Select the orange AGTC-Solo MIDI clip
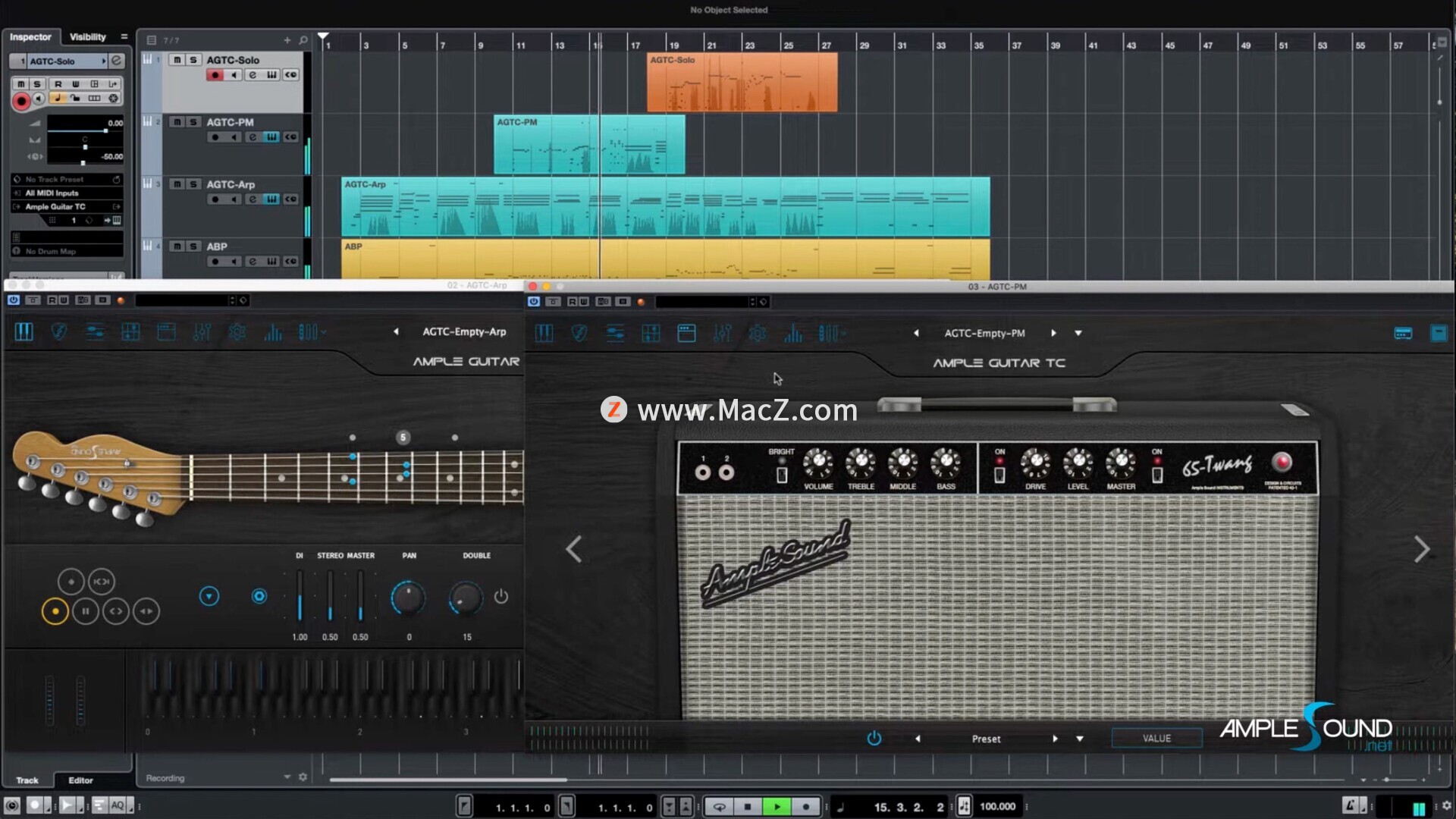This screenshot has height=819, width=1456. (742, 83)
